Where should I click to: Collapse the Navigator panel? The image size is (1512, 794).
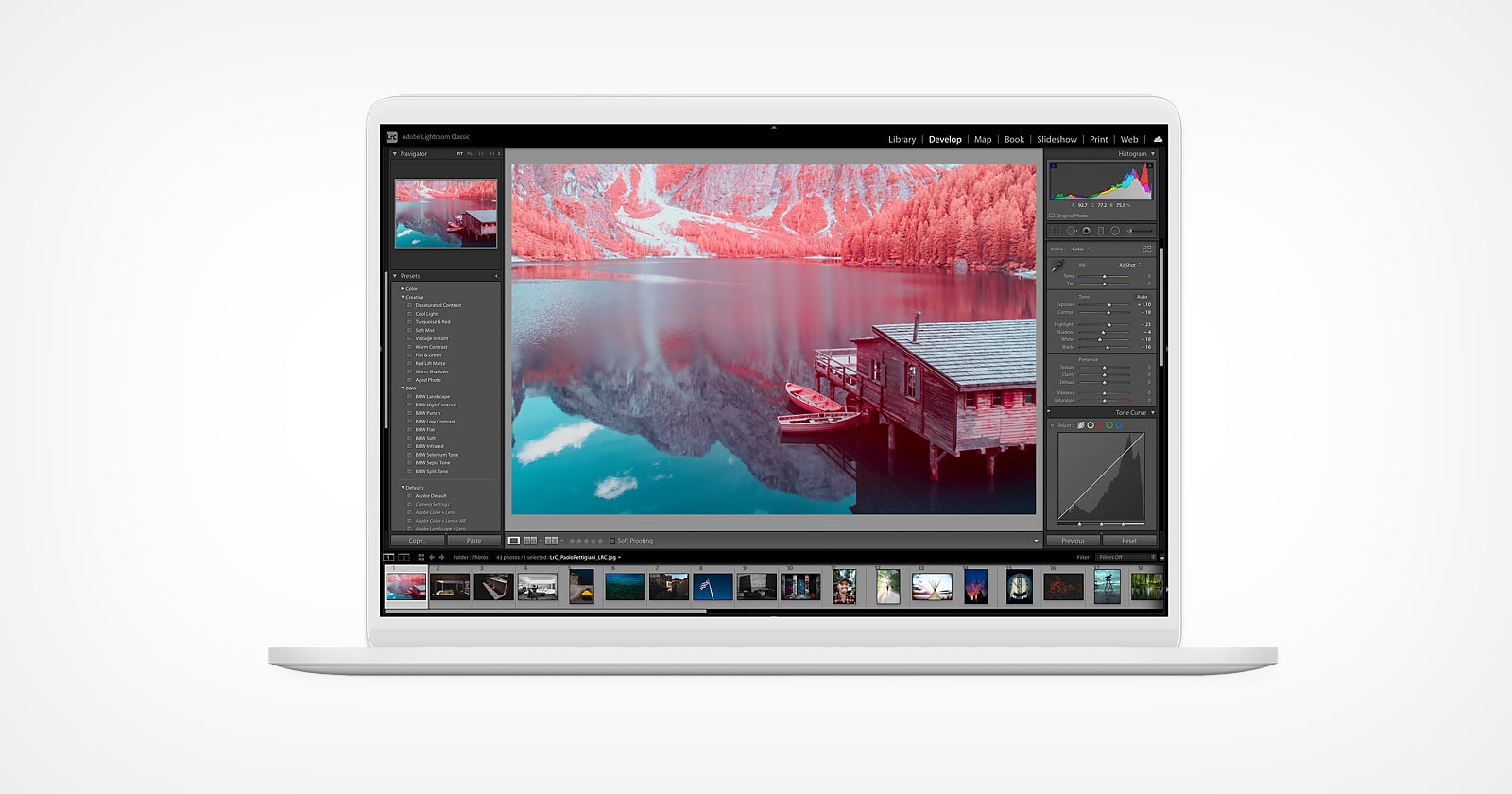pyautogui.click(x=395, y=153)
